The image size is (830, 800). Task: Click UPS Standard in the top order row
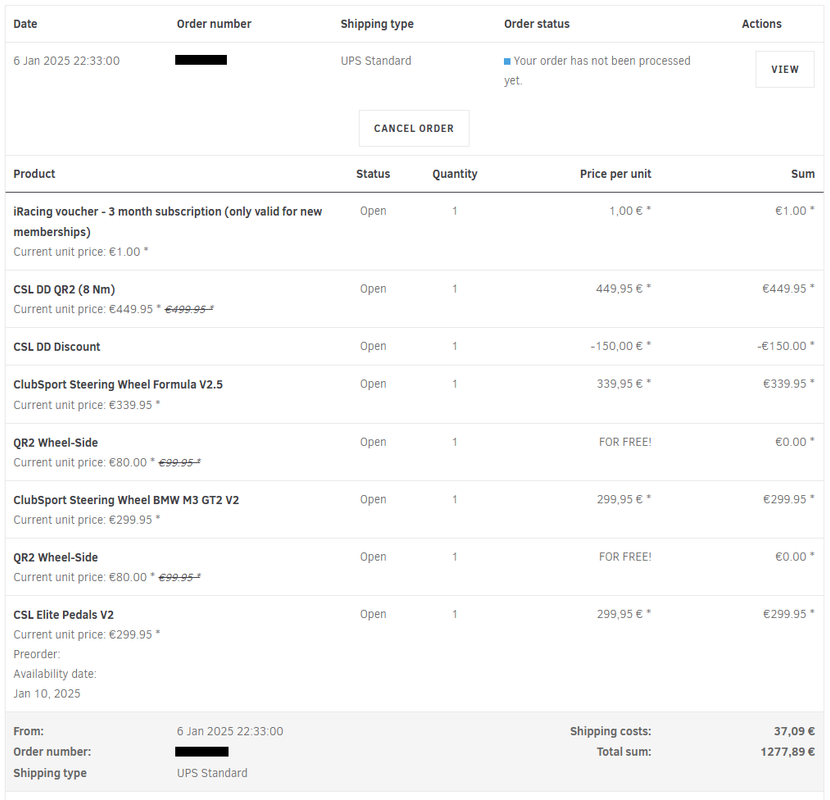pos(376,61)
